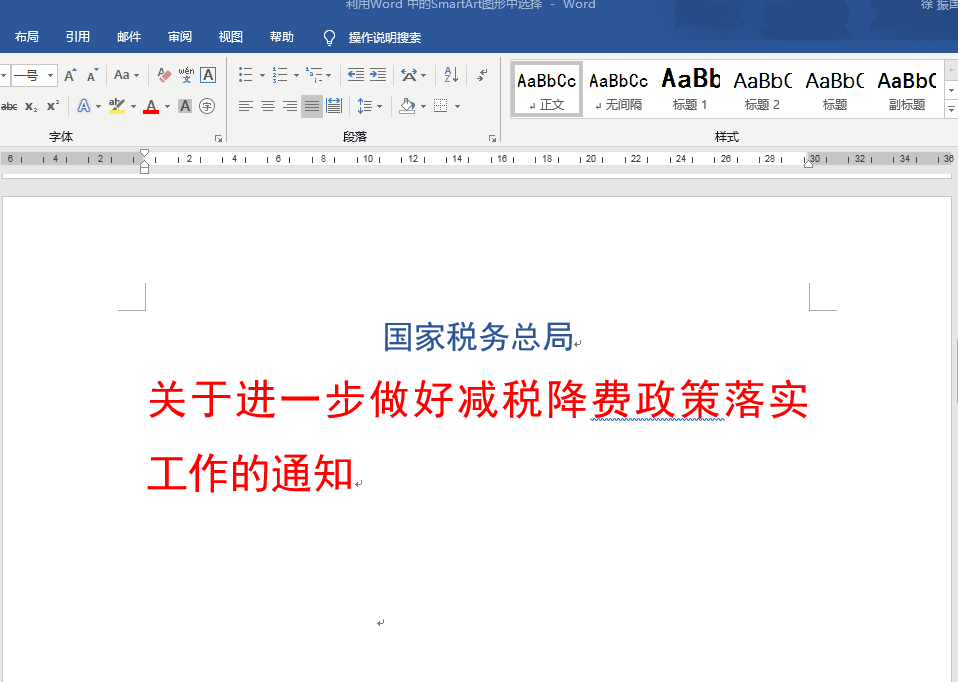Click the scroll-down arrow of the styles gallery
The height and width of the screenshot is (682, 958).
tap(952, 90)
